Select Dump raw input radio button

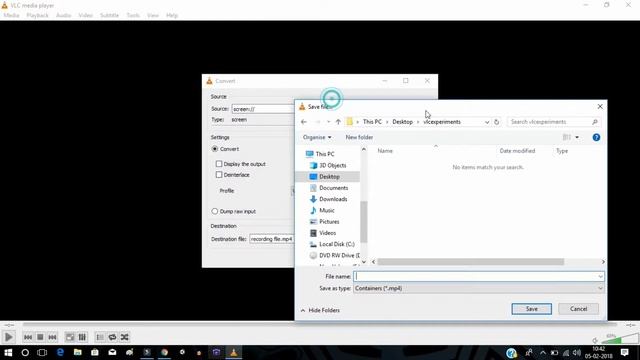point(215,211)
